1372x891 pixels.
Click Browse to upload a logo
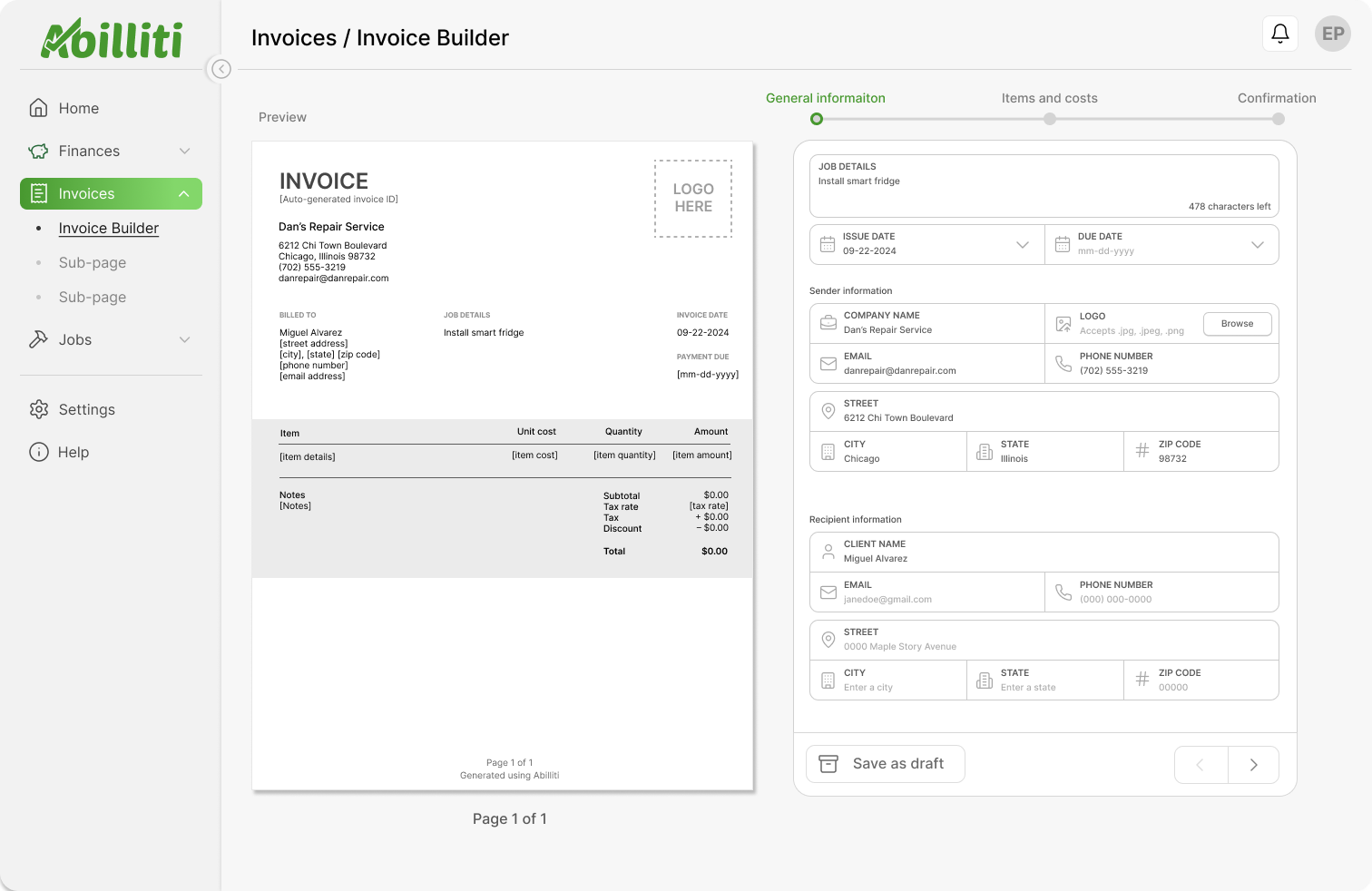(1237, 324)
